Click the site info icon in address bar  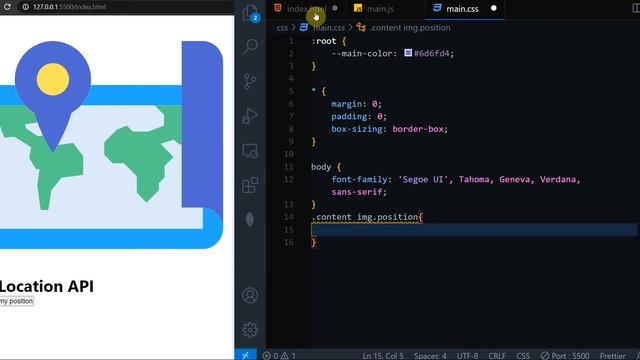click(25, 7)
